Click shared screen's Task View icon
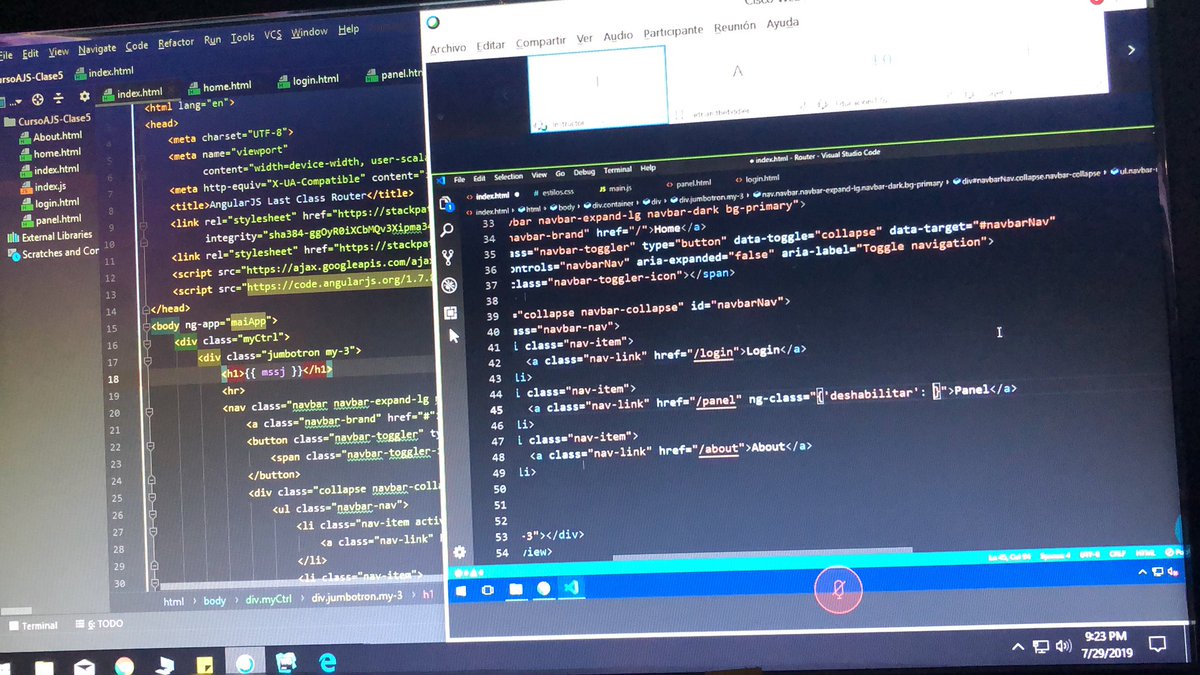 click(x=488, y=590)
